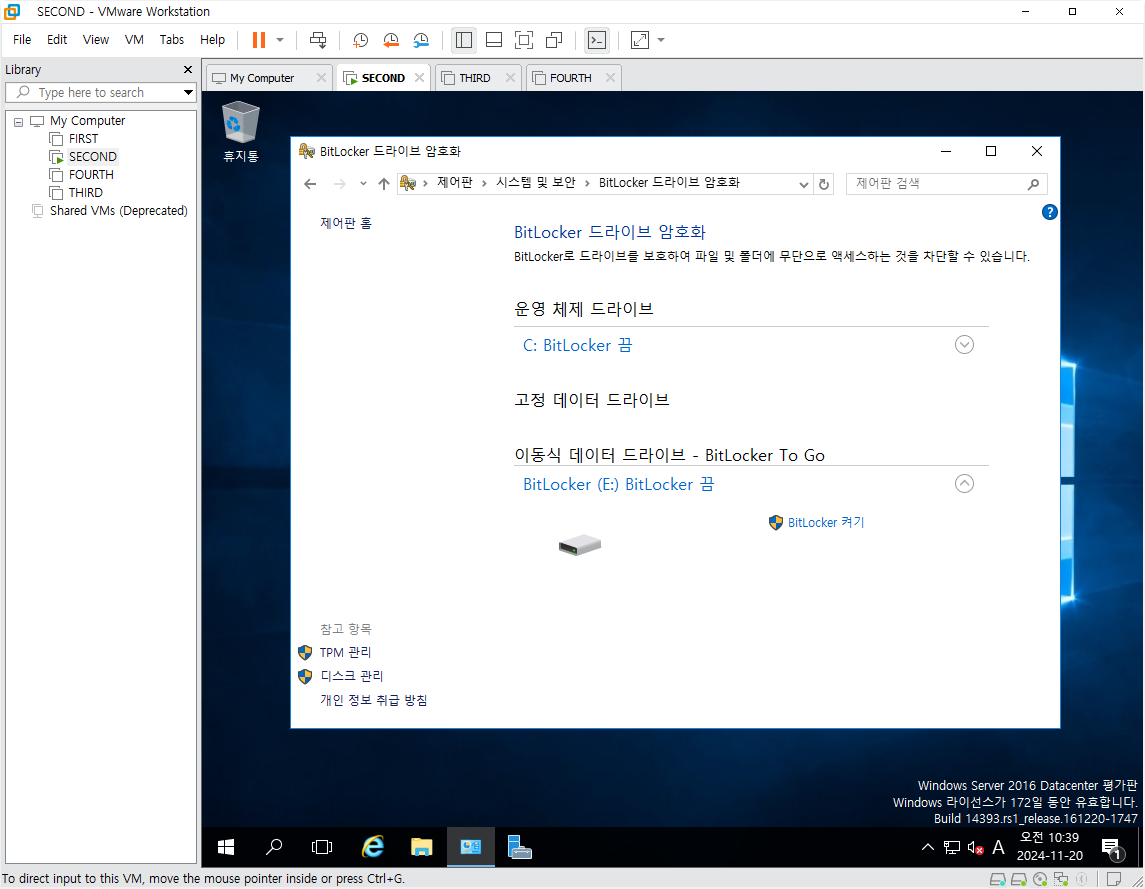Image resolution: width=1145 pixels, height=889 pixels.
Task: Open the Windows Start menu in the guest
Action: point(226,847)
